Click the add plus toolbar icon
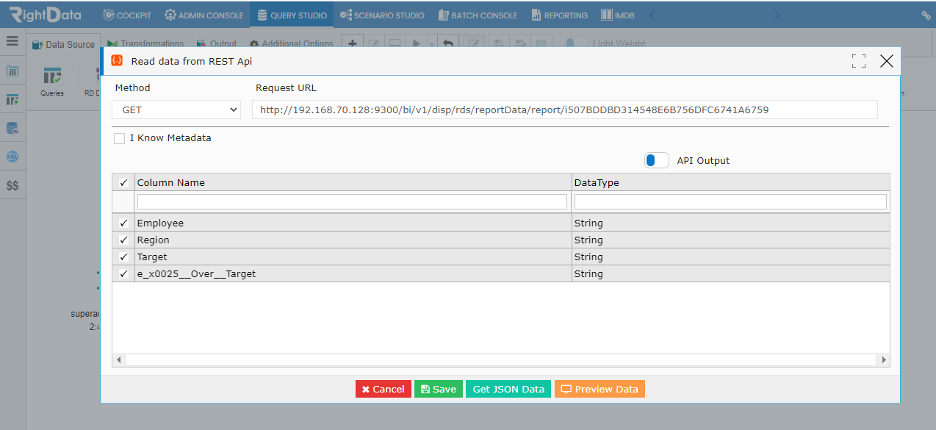This screenshot has width=936, height=430. pos(352,44)
